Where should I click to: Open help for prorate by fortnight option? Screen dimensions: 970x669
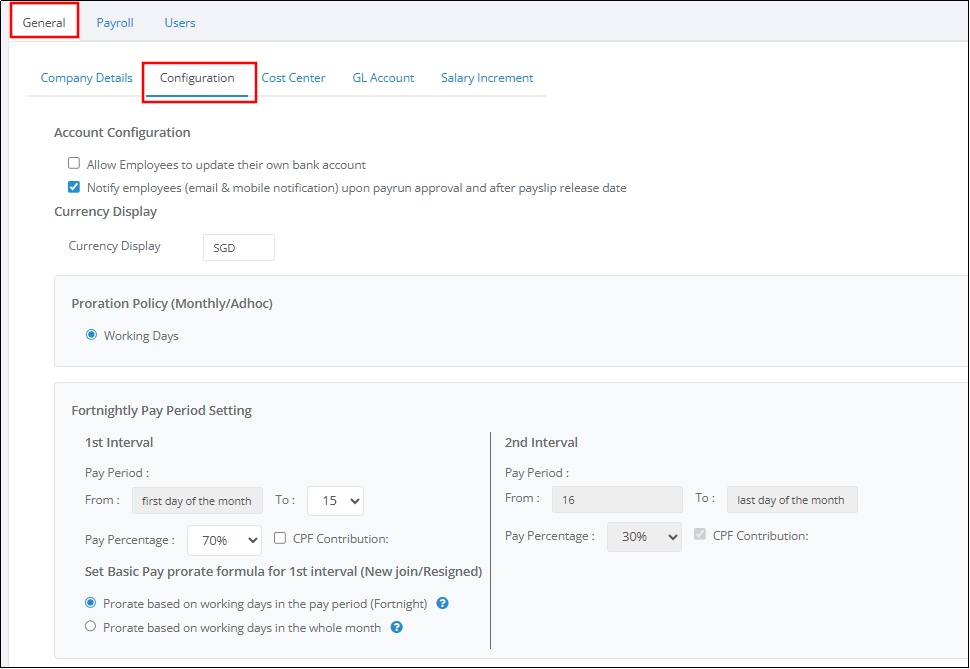coord(442,603)
